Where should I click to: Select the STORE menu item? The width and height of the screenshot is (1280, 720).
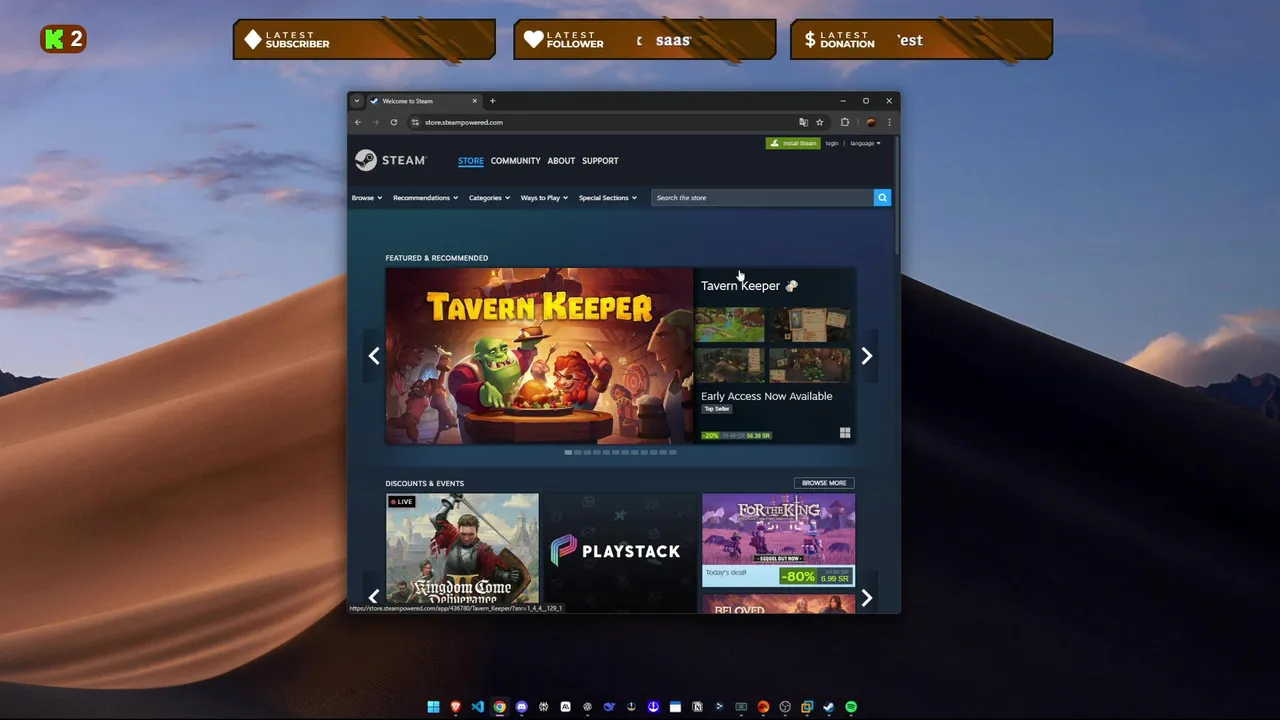(x=471, y=161)
